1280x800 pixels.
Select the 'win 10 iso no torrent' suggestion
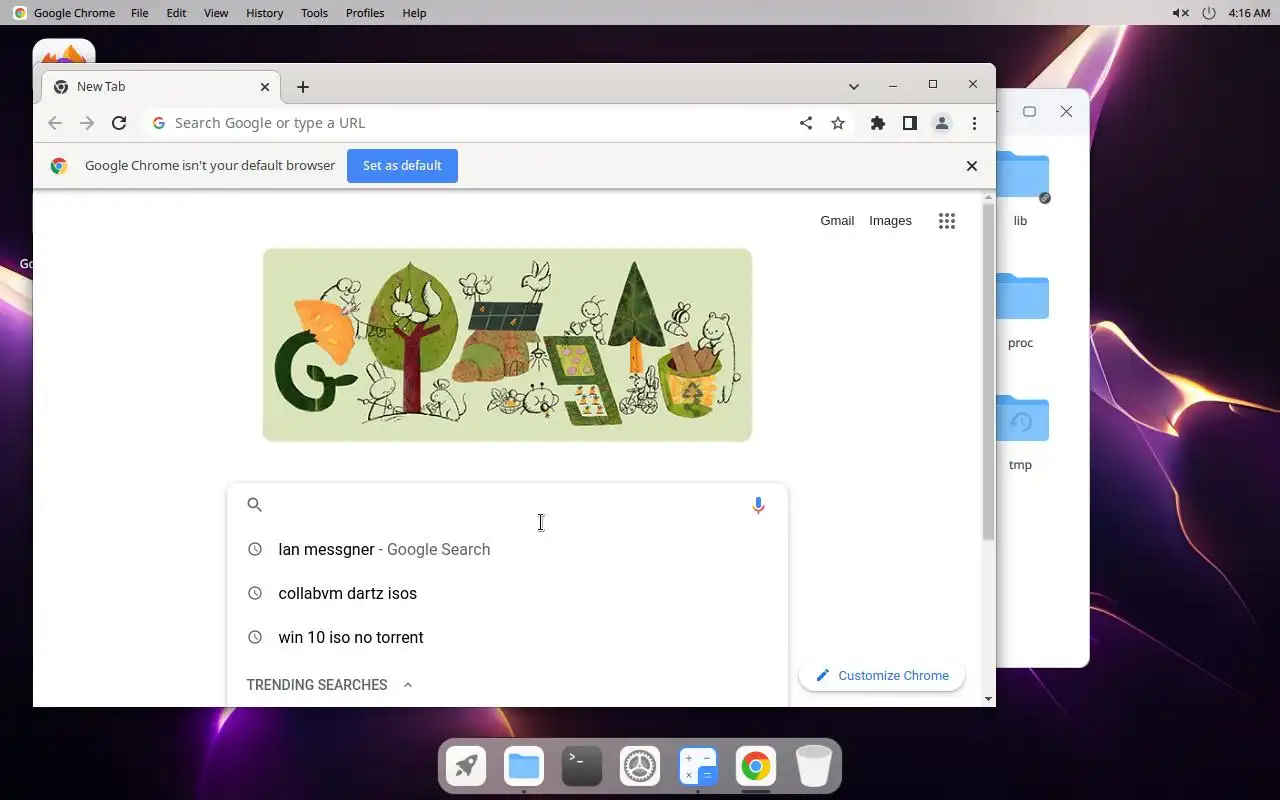click(507, 637)
